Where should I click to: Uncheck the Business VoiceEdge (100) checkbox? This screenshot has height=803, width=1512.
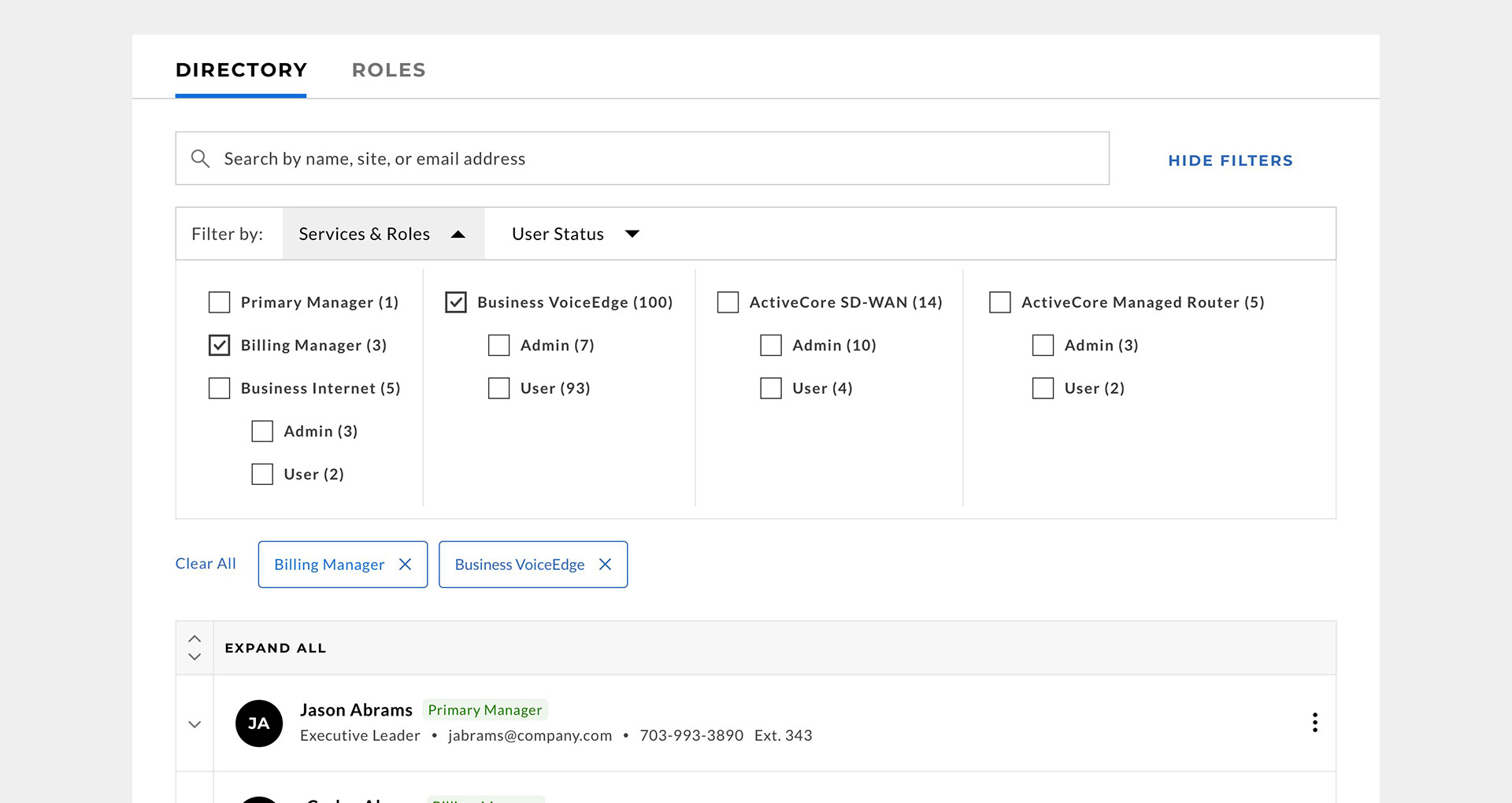[456, 302]
